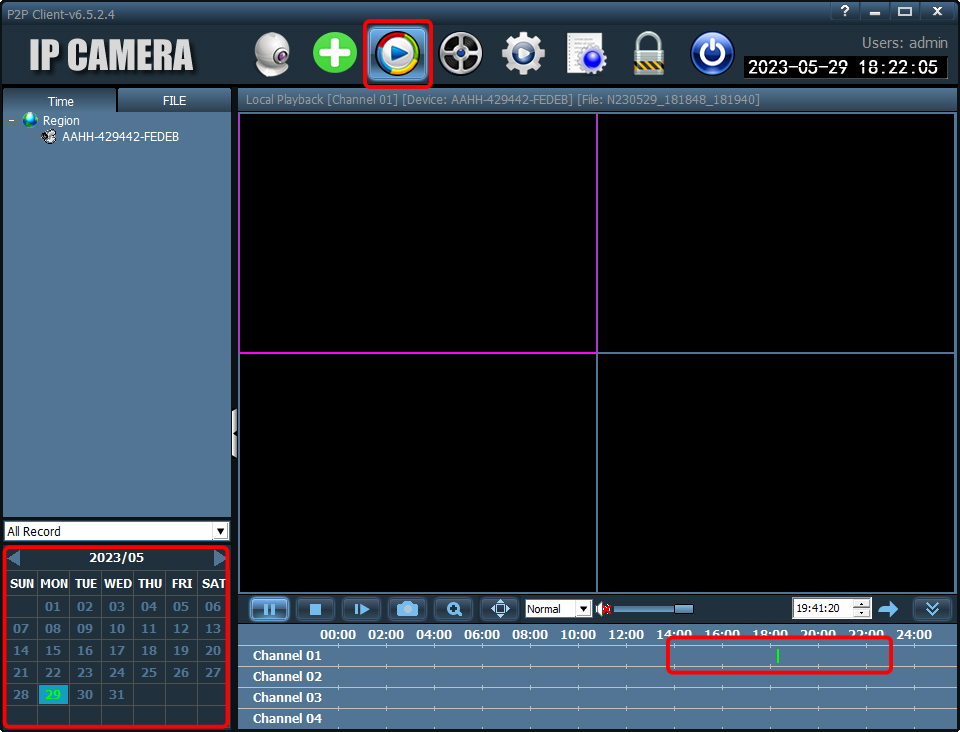Pause the playback
960x732 pixels.
pyautogui.click(x=269, y=609)
